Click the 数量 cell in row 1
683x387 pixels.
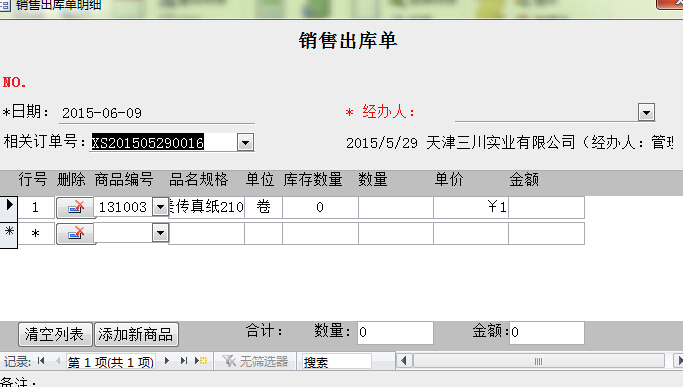pyautogui.click(x=396, y=207)
